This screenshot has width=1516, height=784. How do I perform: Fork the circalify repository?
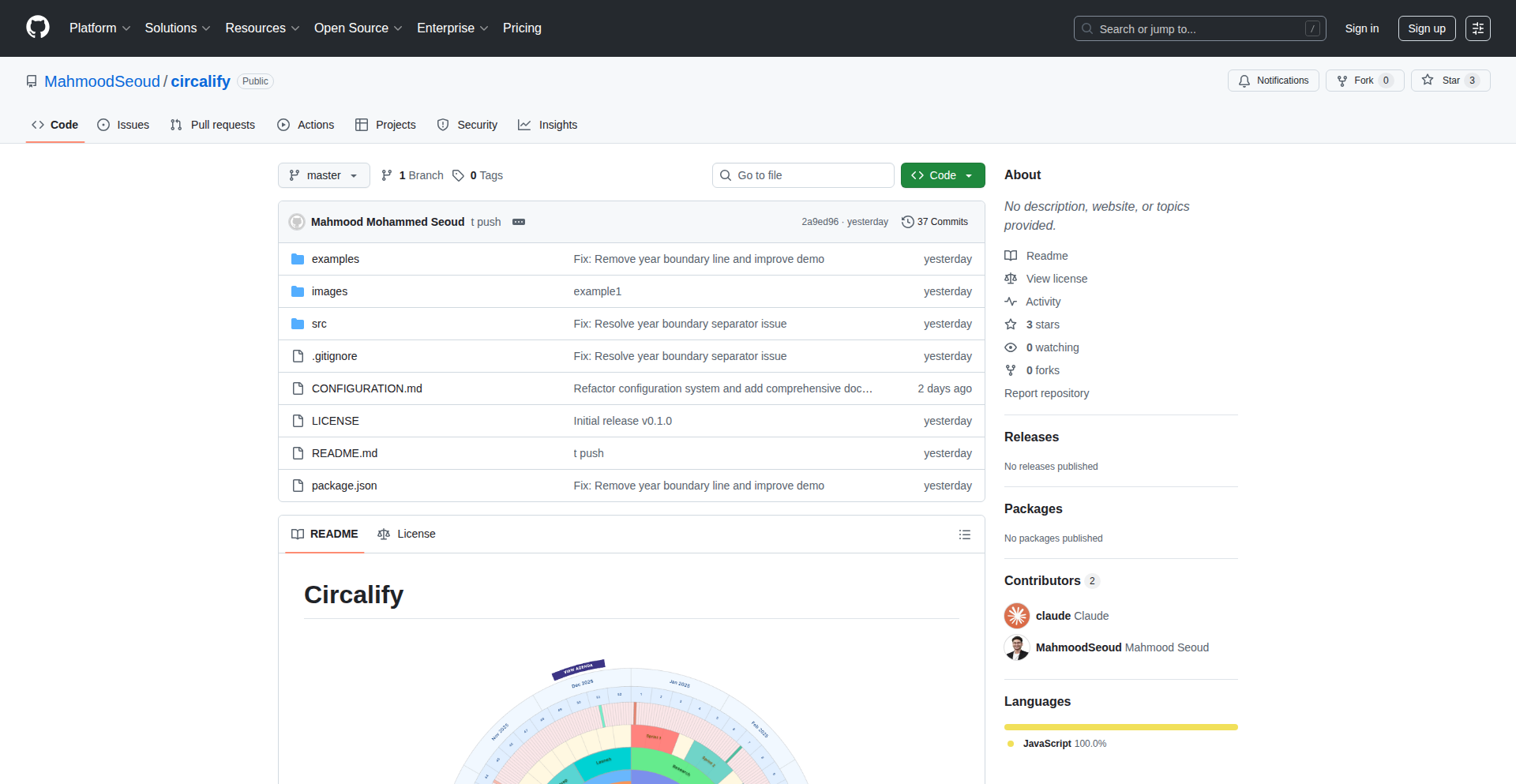point(1364,81)
